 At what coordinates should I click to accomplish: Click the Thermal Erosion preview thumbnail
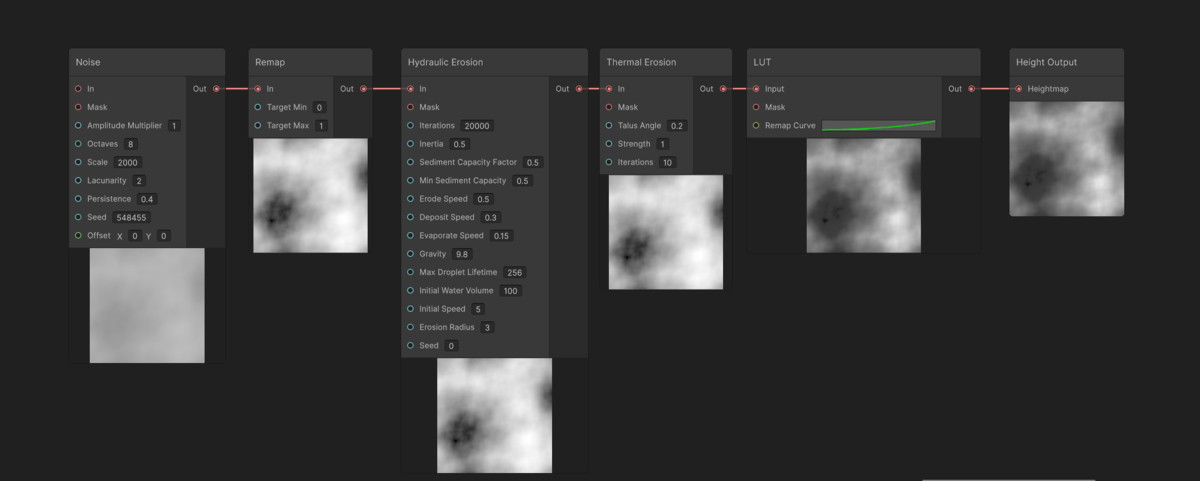coord(666,232)
